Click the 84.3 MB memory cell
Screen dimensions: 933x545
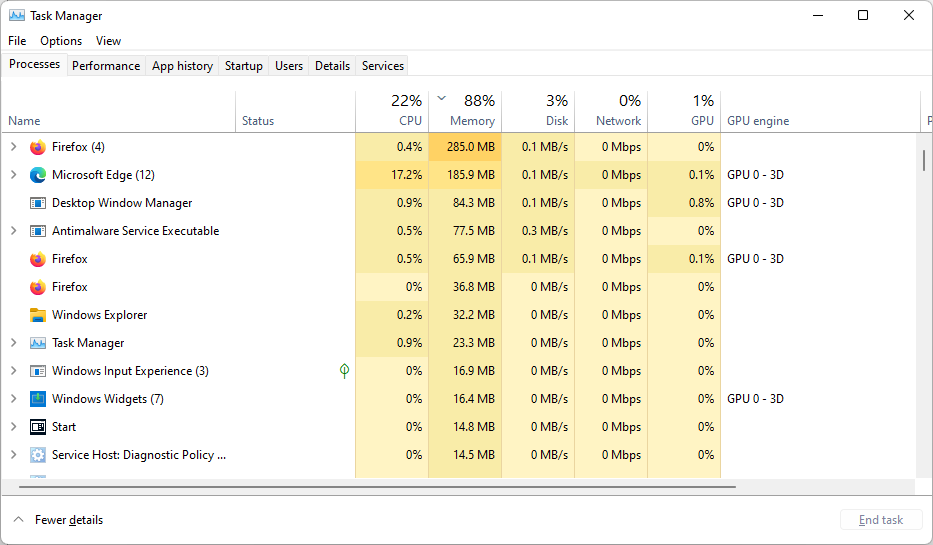[465, 203]
